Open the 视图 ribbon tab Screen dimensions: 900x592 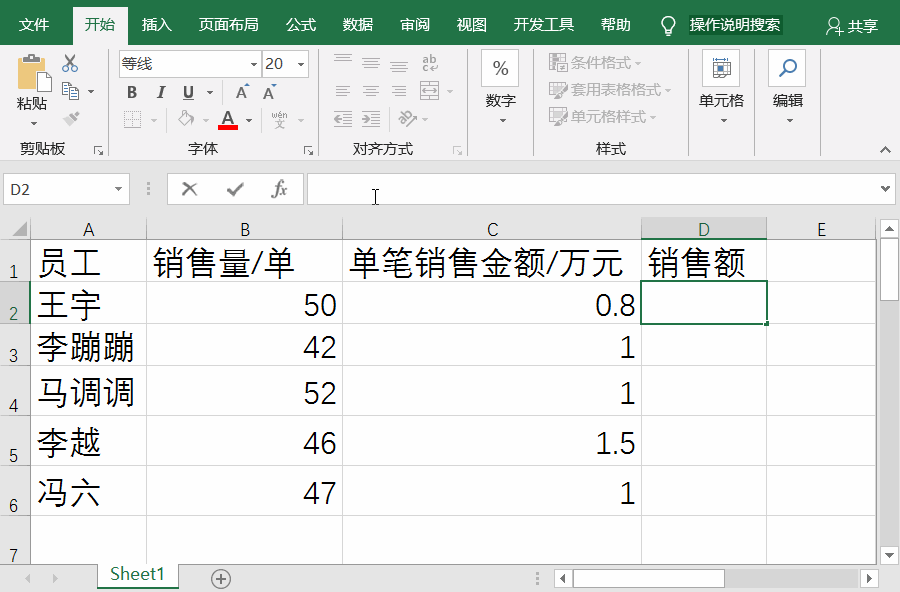(x=471, y=23)
